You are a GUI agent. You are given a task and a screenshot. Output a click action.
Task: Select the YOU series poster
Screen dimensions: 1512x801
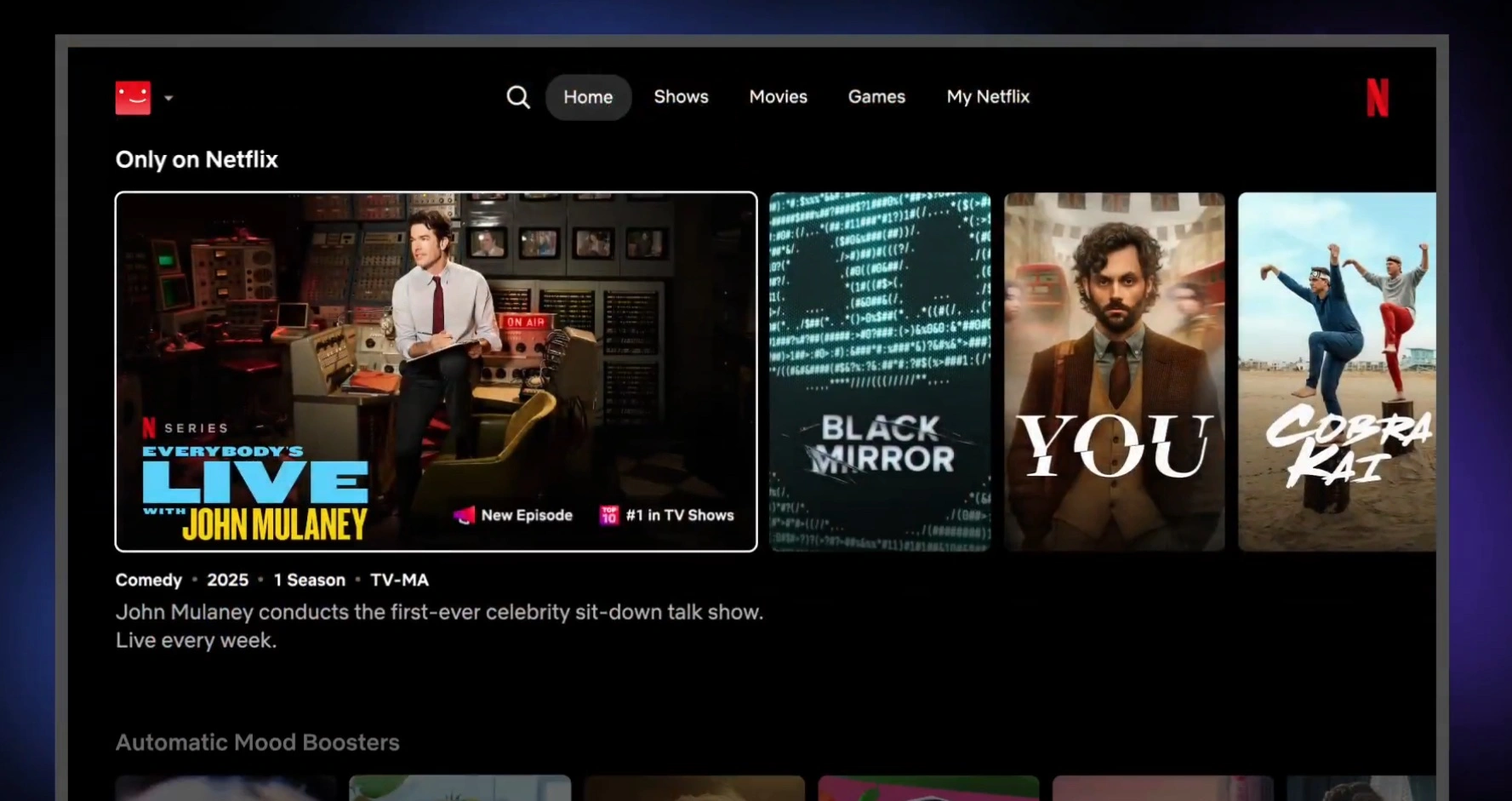click(1115, 372)
